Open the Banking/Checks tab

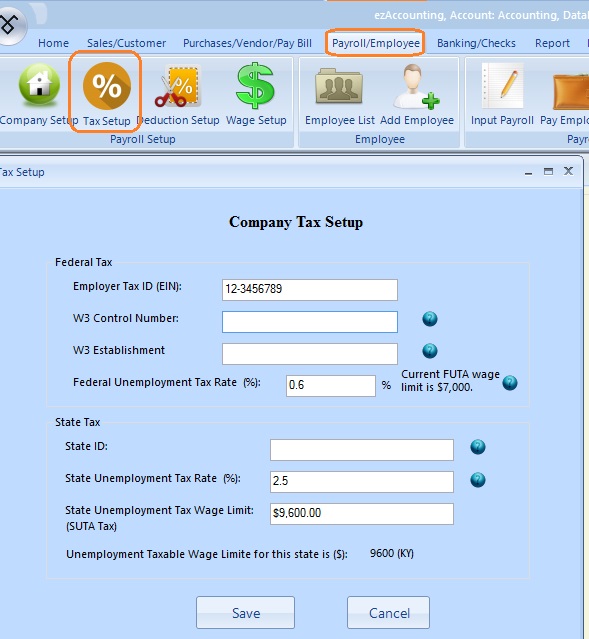coord(476,43)
